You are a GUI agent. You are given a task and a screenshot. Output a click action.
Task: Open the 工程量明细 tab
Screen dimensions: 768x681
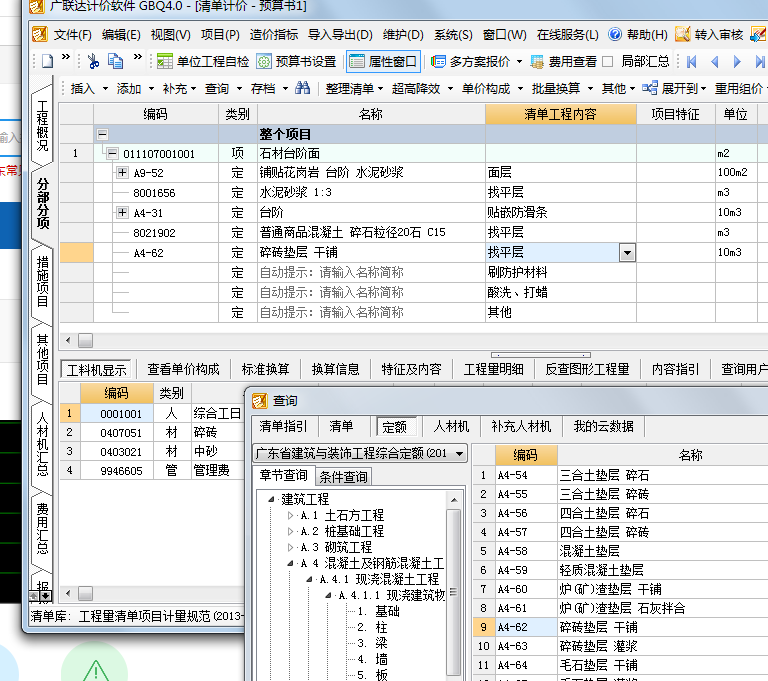[494, 369]
